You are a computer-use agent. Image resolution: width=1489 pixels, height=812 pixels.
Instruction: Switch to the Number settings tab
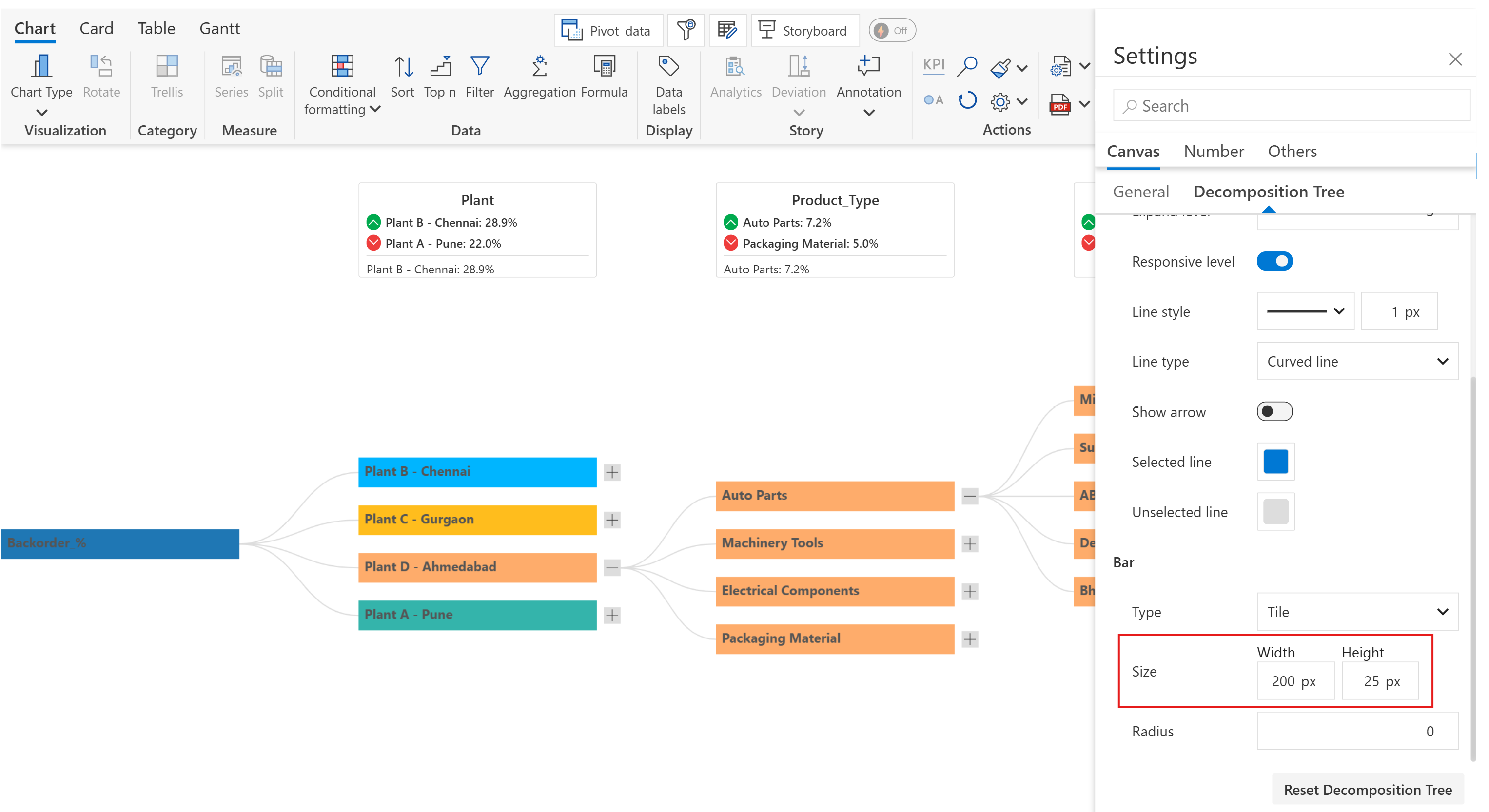pos(1213,152)
